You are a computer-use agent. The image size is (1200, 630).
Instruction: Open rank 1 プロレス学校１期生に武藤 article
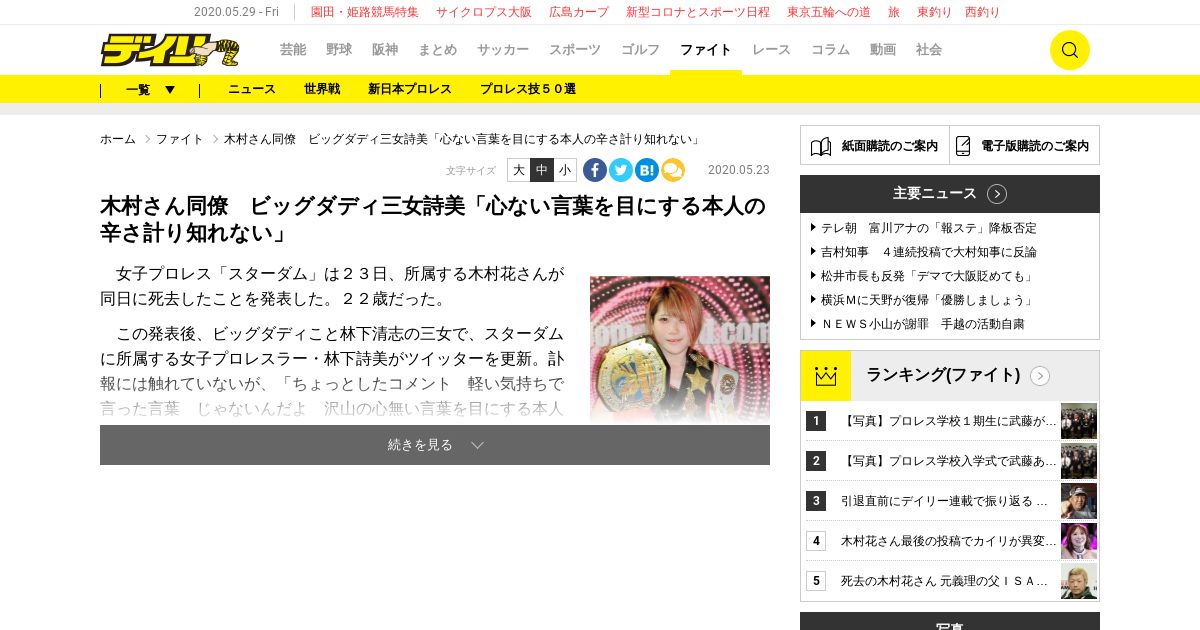click(x=948, y=421)
